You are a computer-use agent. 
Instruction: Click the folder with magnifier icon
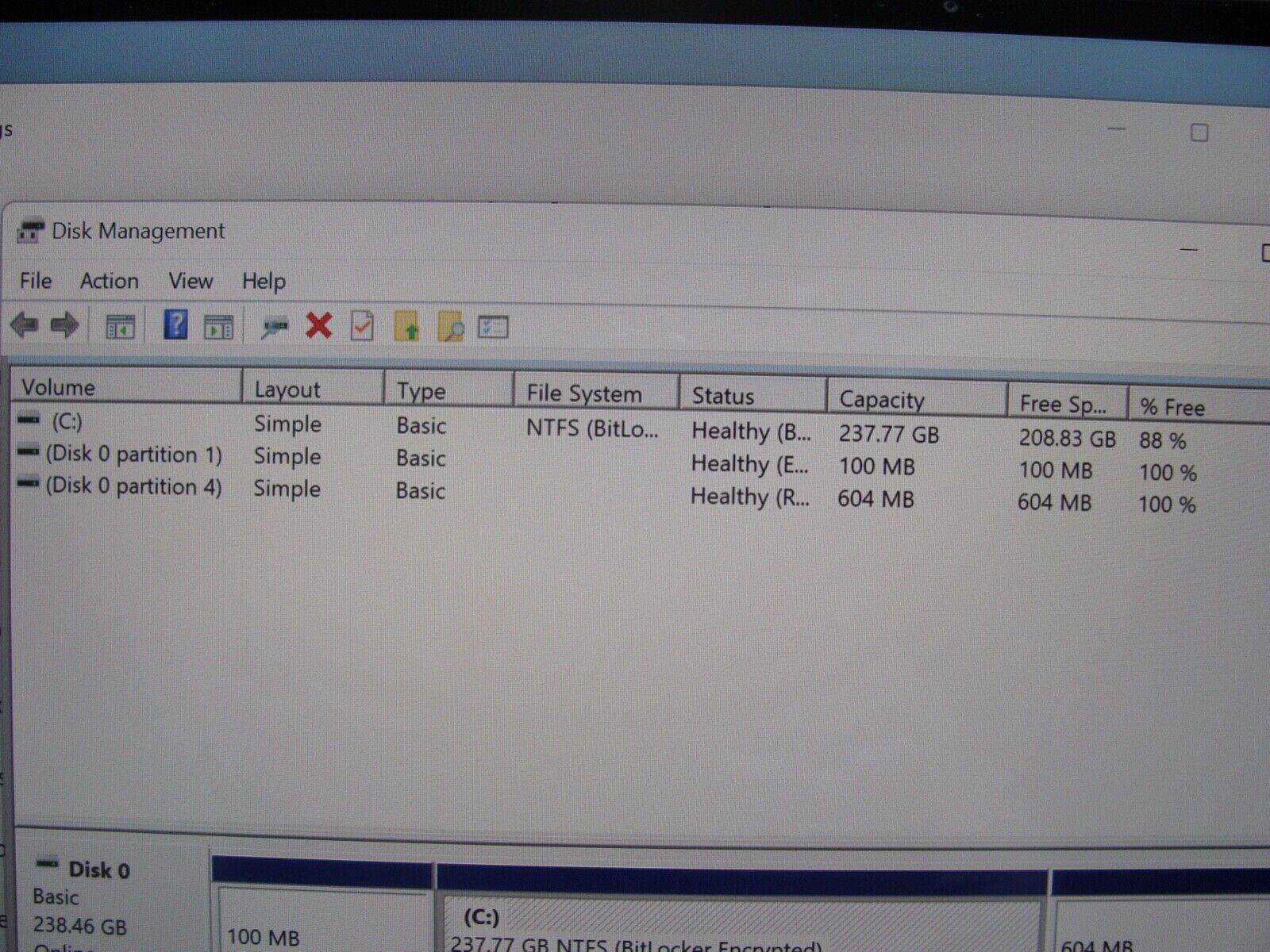click(x=450, y=327)
